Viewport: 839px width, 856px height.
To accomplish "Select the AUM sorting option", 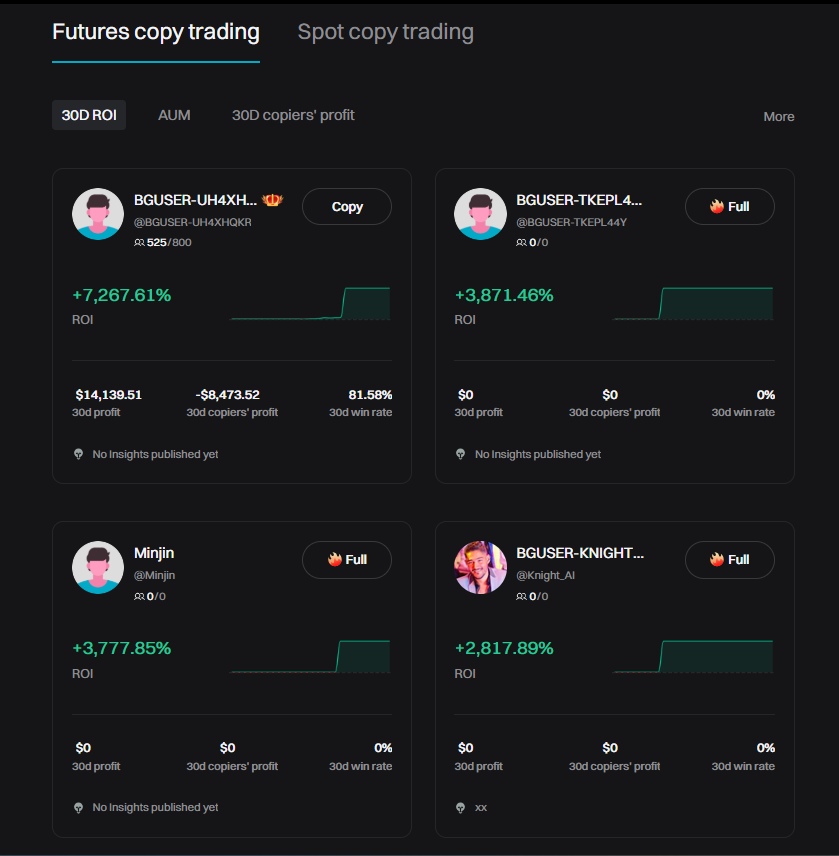I will [x=172, y=115].
